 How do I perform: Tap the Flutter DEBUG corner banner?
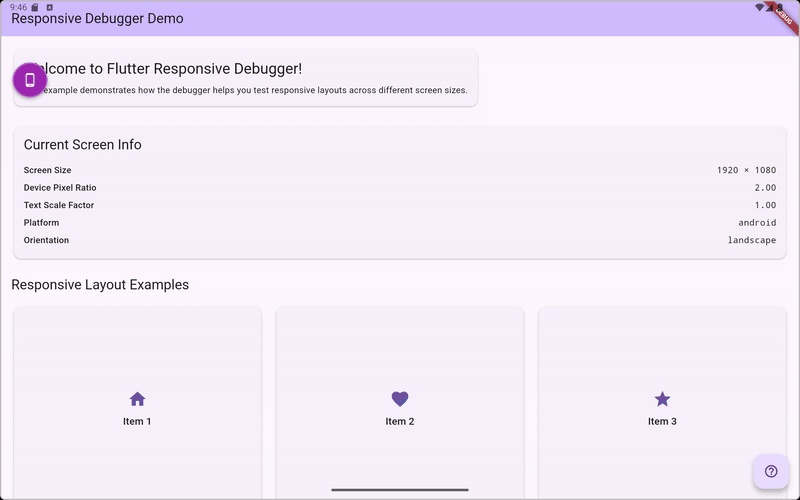pos(784,16)
